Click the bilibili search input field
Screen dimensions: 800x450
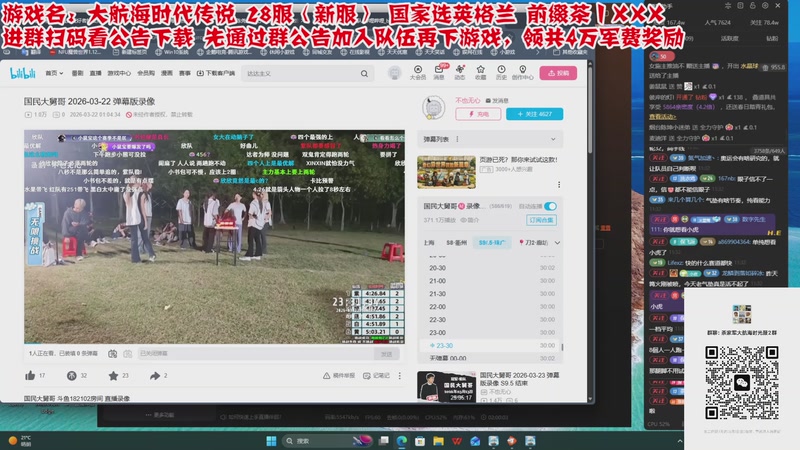(x=301, y=73)
